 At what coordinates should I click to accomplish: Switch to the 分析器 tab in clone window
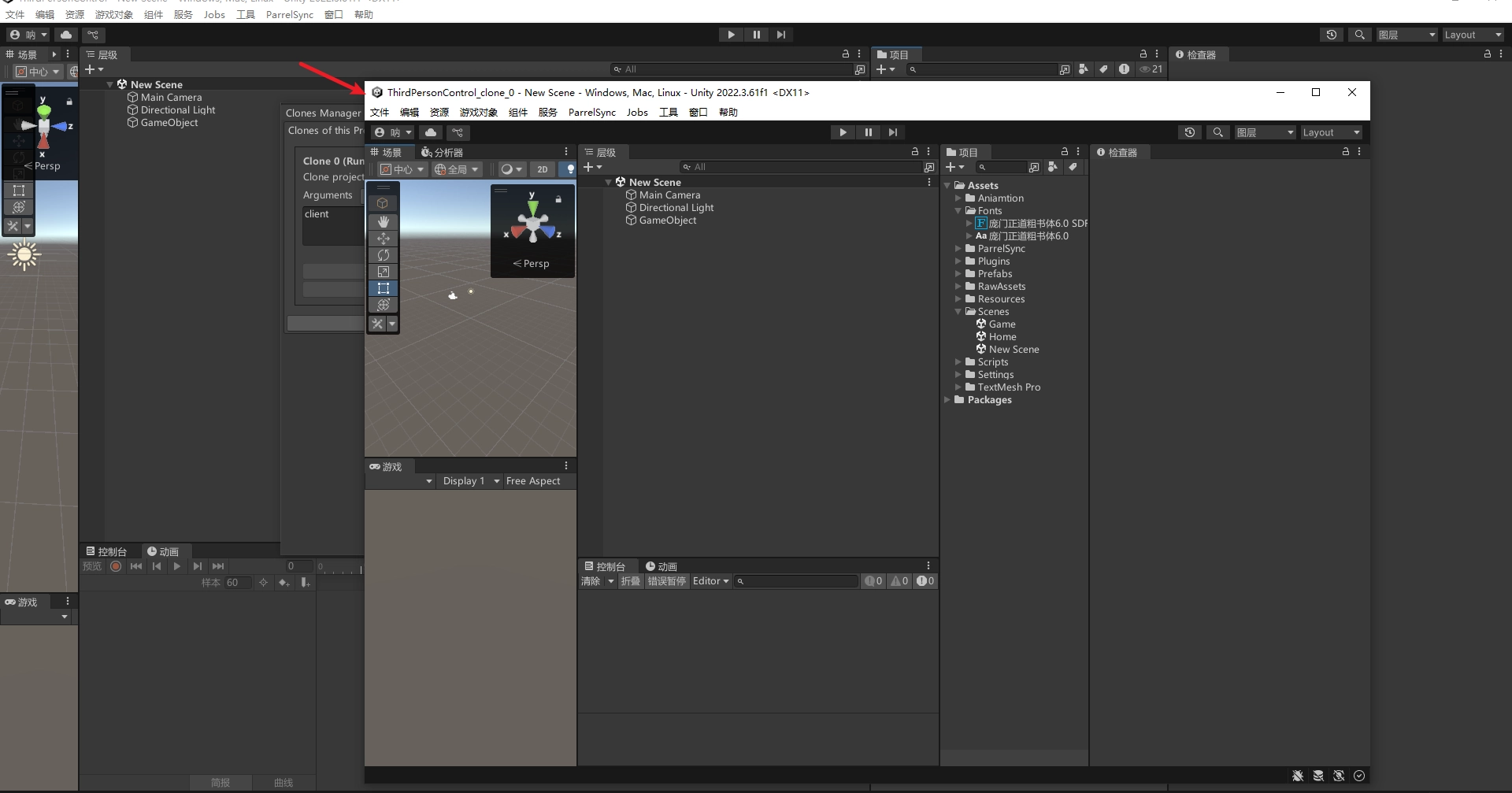point(443,152)
